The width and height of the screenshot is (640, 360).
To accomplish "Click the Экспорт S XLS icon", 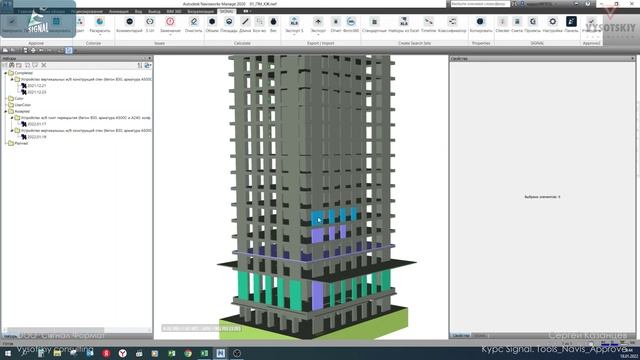I will click(x=294, y=22).
